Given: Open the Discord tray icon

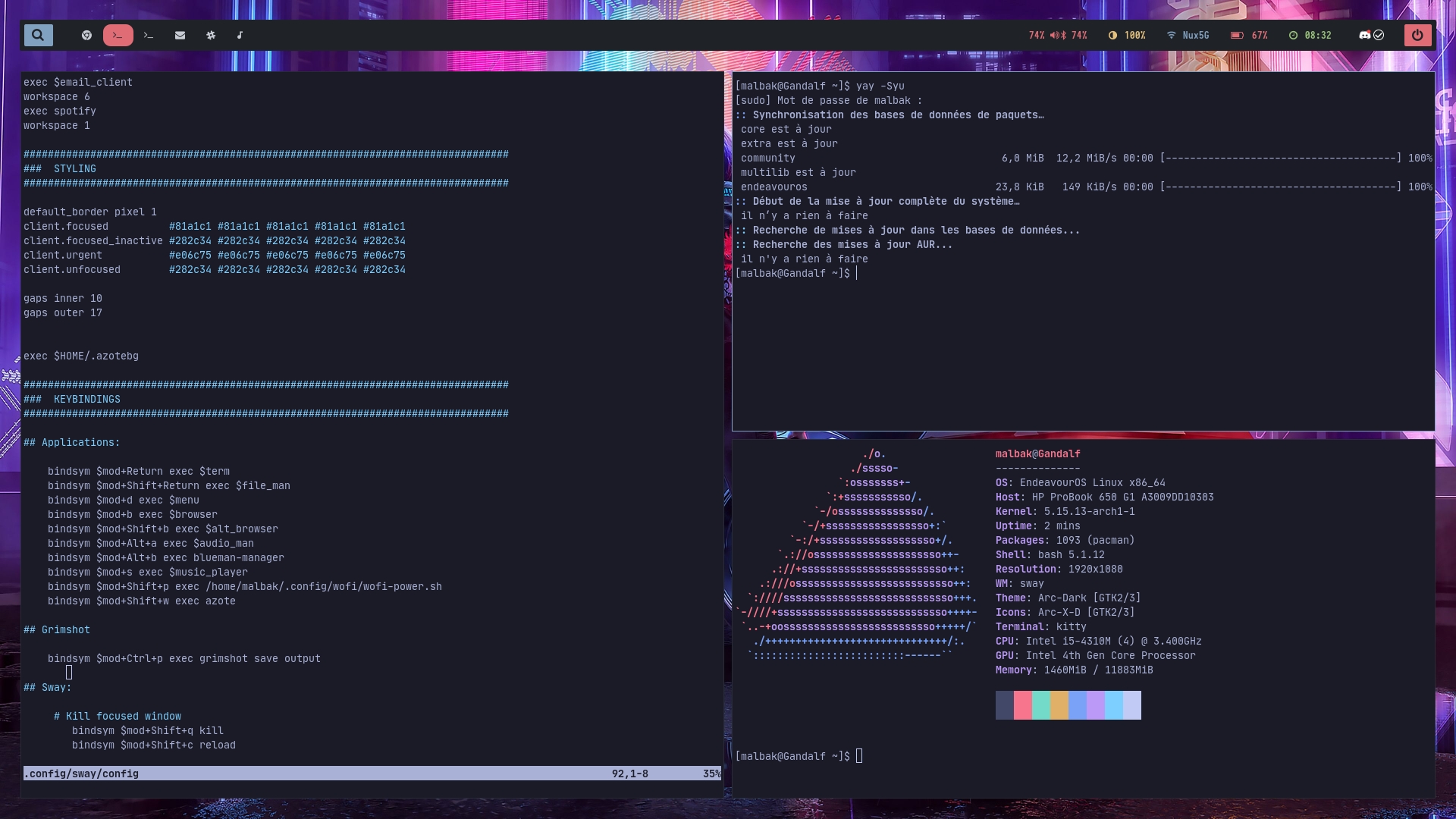Looking at the screenshot, I should pos(1364,35).
